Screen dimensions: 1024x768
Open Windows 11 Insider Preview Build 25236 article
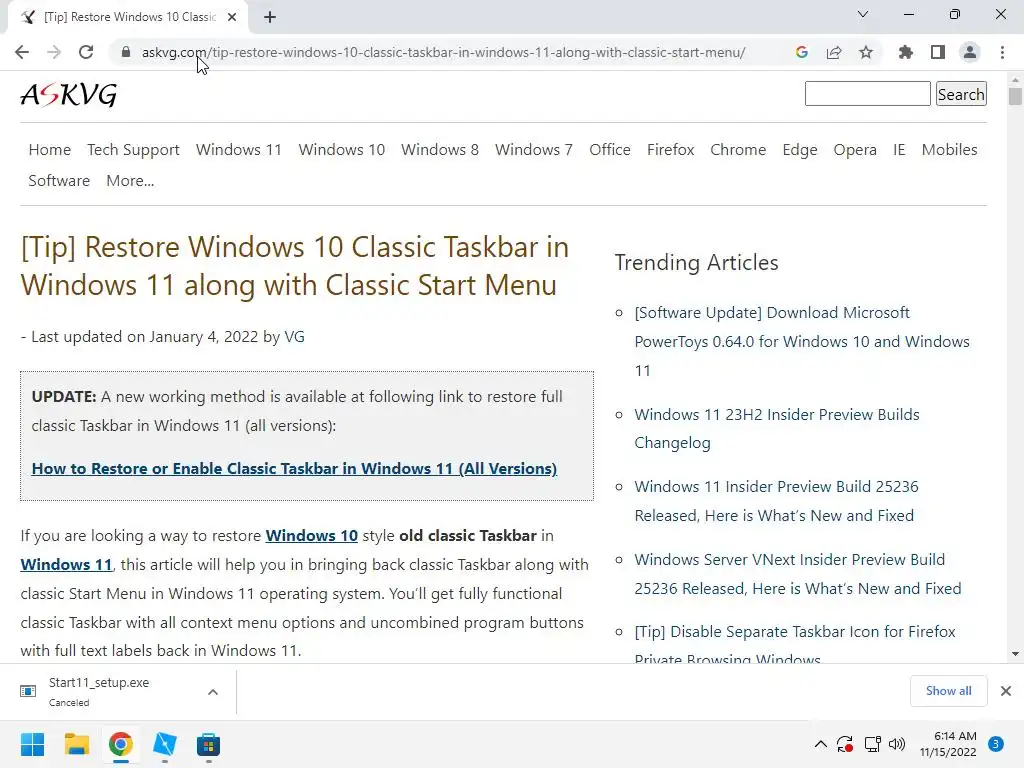(776, 501)
